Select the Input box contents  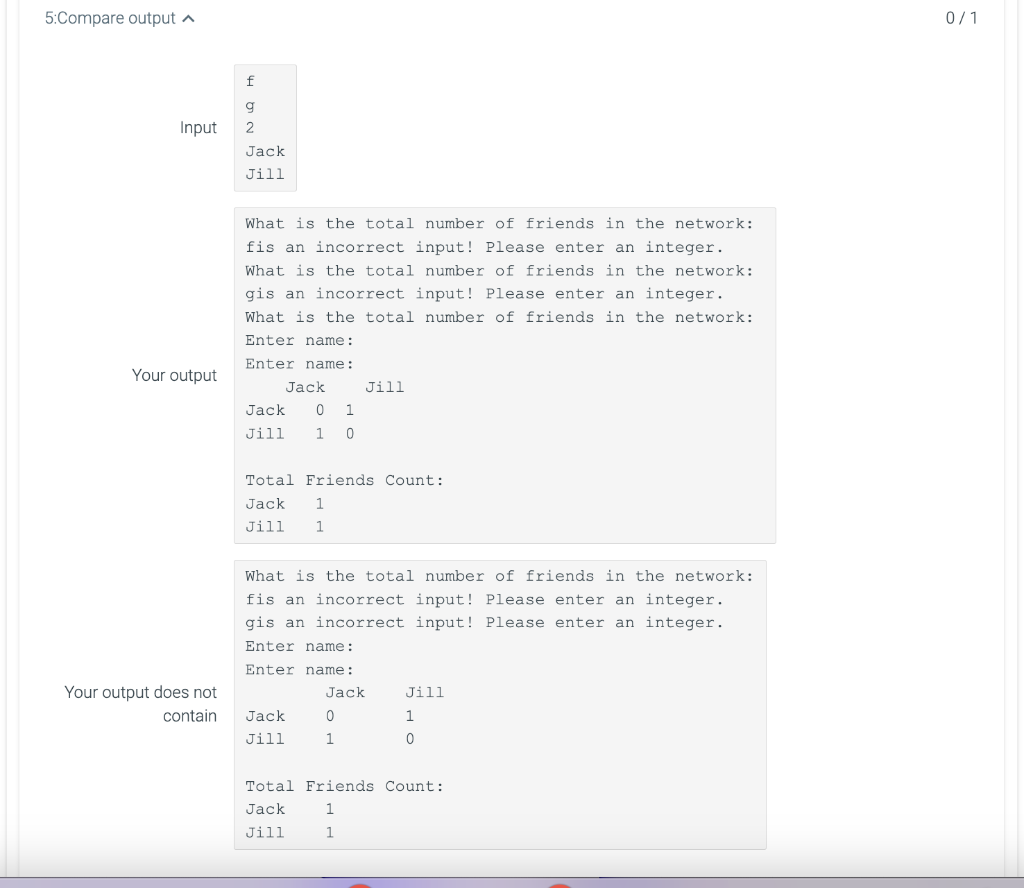(264, 128)
